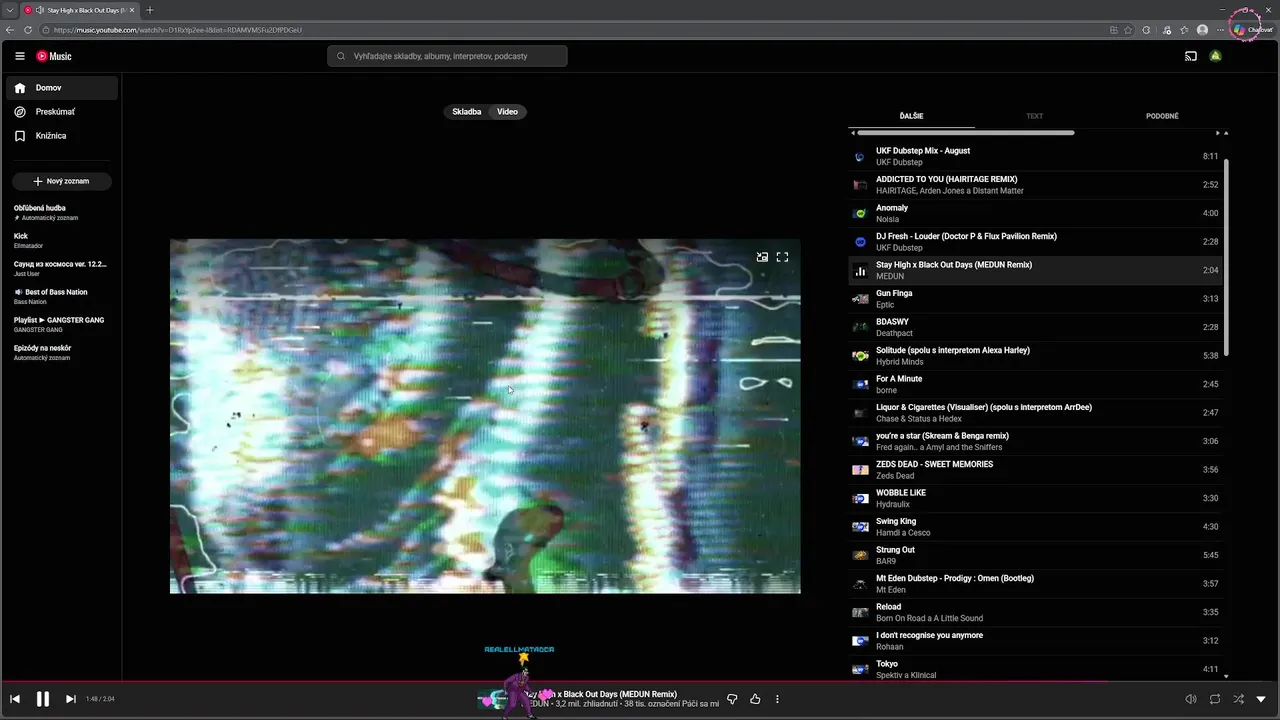Screen dimensions: 1280x720
Task: Open miniplayer from the video overlay
Action: pos(762,257)
